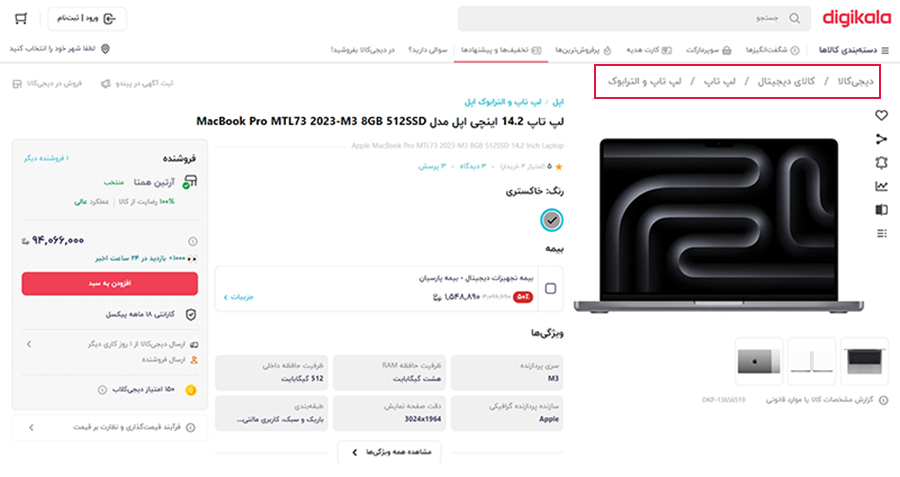Image resolution: width=900 pixels, height=477 pixels.
Task: Open the اپل brand link above title
Action: [558, 102]
